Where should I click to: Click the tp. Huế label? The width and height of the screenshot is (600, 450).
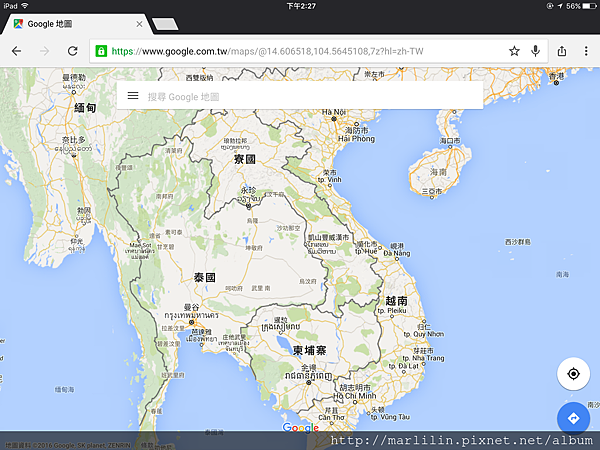pos(366,251)
